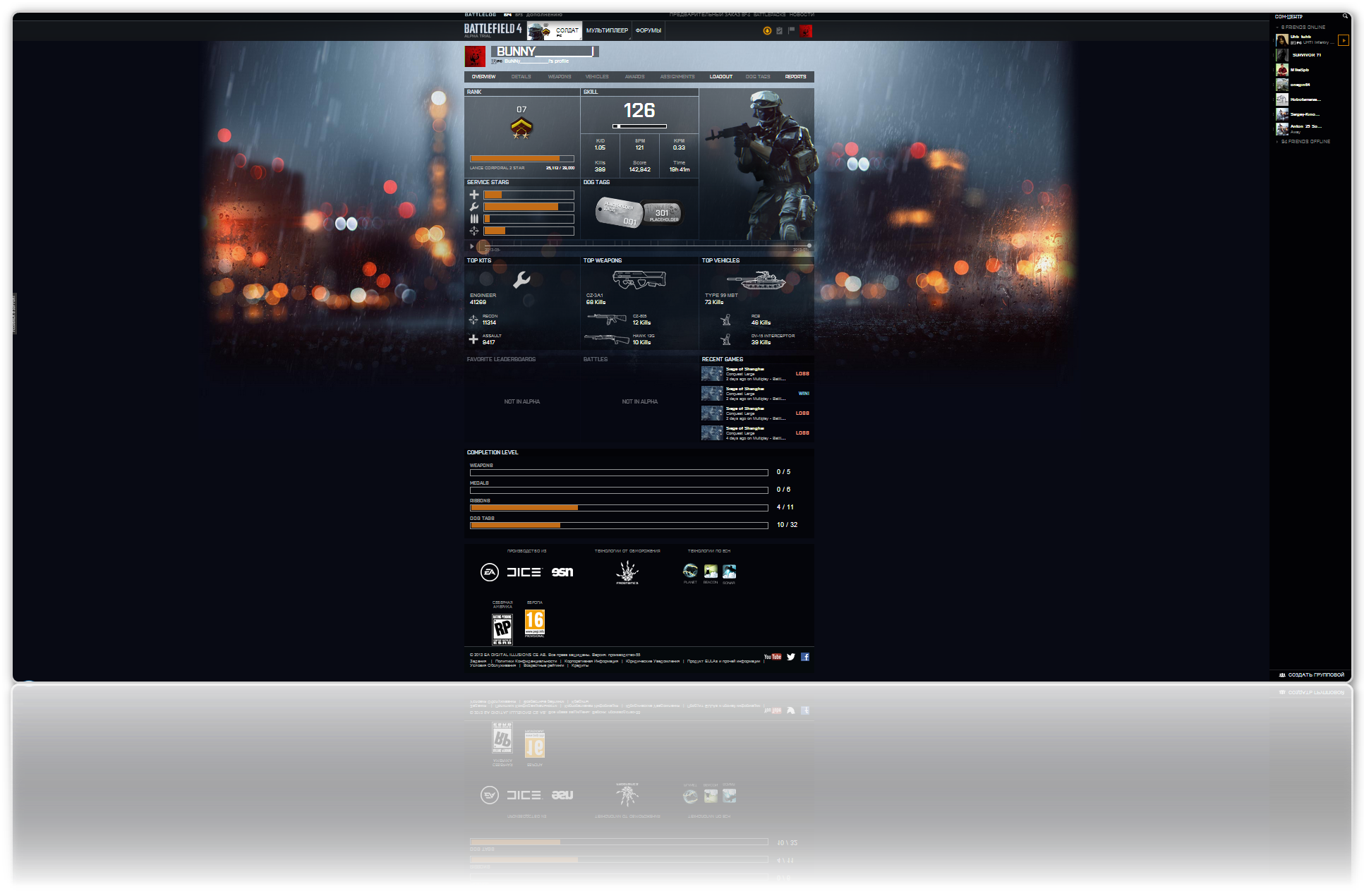Click the large BUNNY profile avatar
Image resolution: width=1364 pixels, height=896 pixels.
coord(475,56)
